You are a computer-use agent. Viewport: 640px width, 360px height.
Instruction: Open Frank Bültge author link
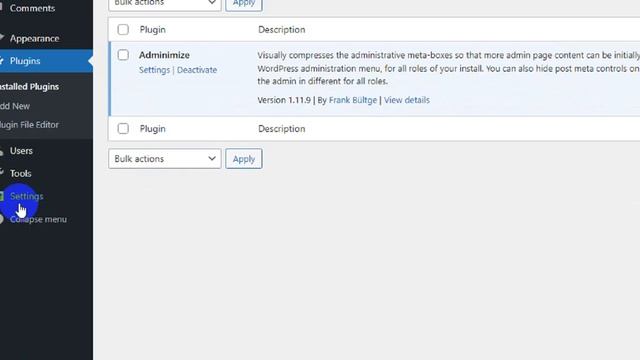(x=353, y=100)
